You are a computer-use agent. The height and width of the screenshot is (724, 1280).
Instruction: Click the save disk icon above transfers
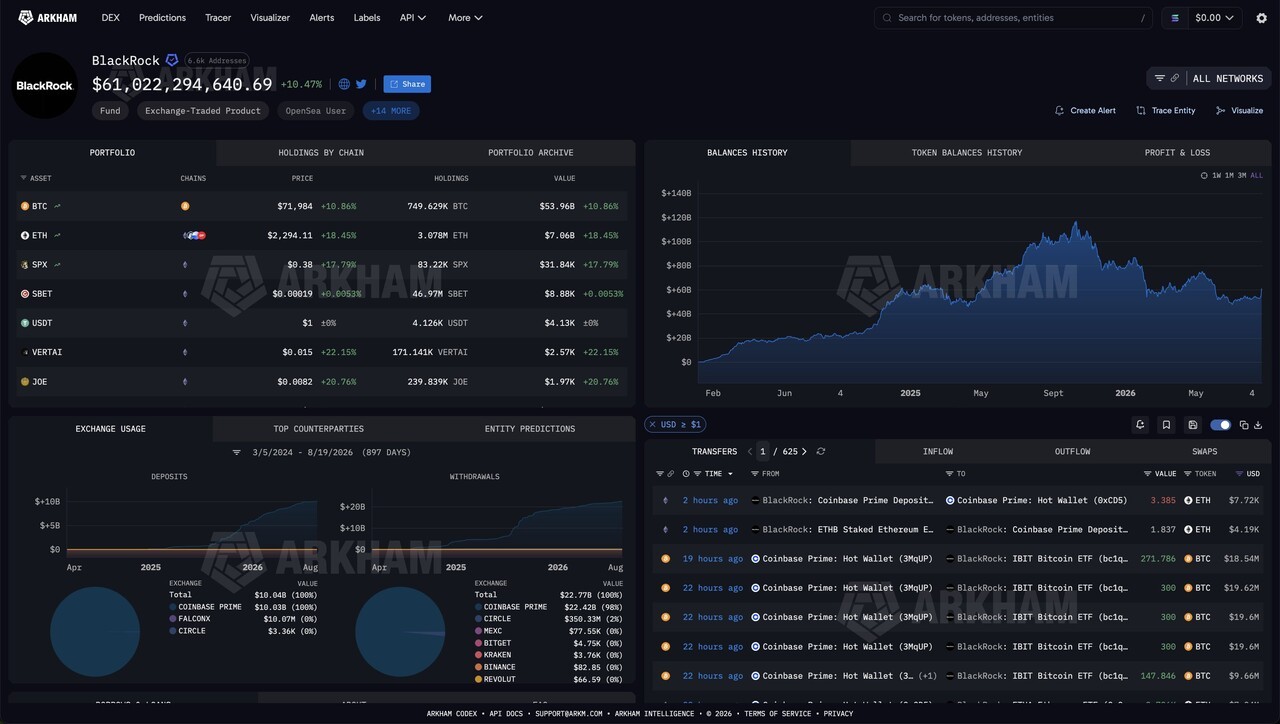(x=1193, y=425)
